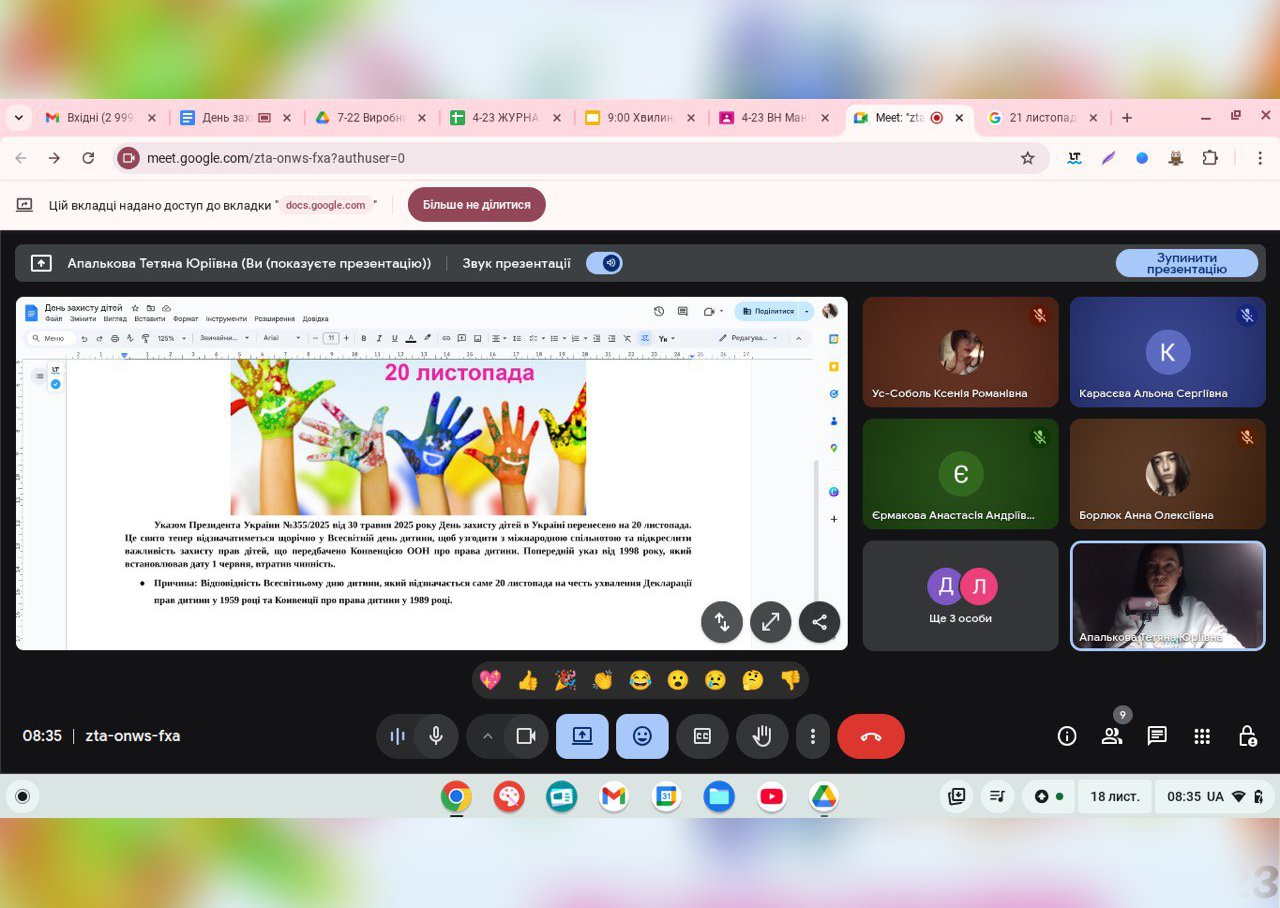Open meeting details info icon
Screen dimensions: 1280x908
(x=1067, y=737)
